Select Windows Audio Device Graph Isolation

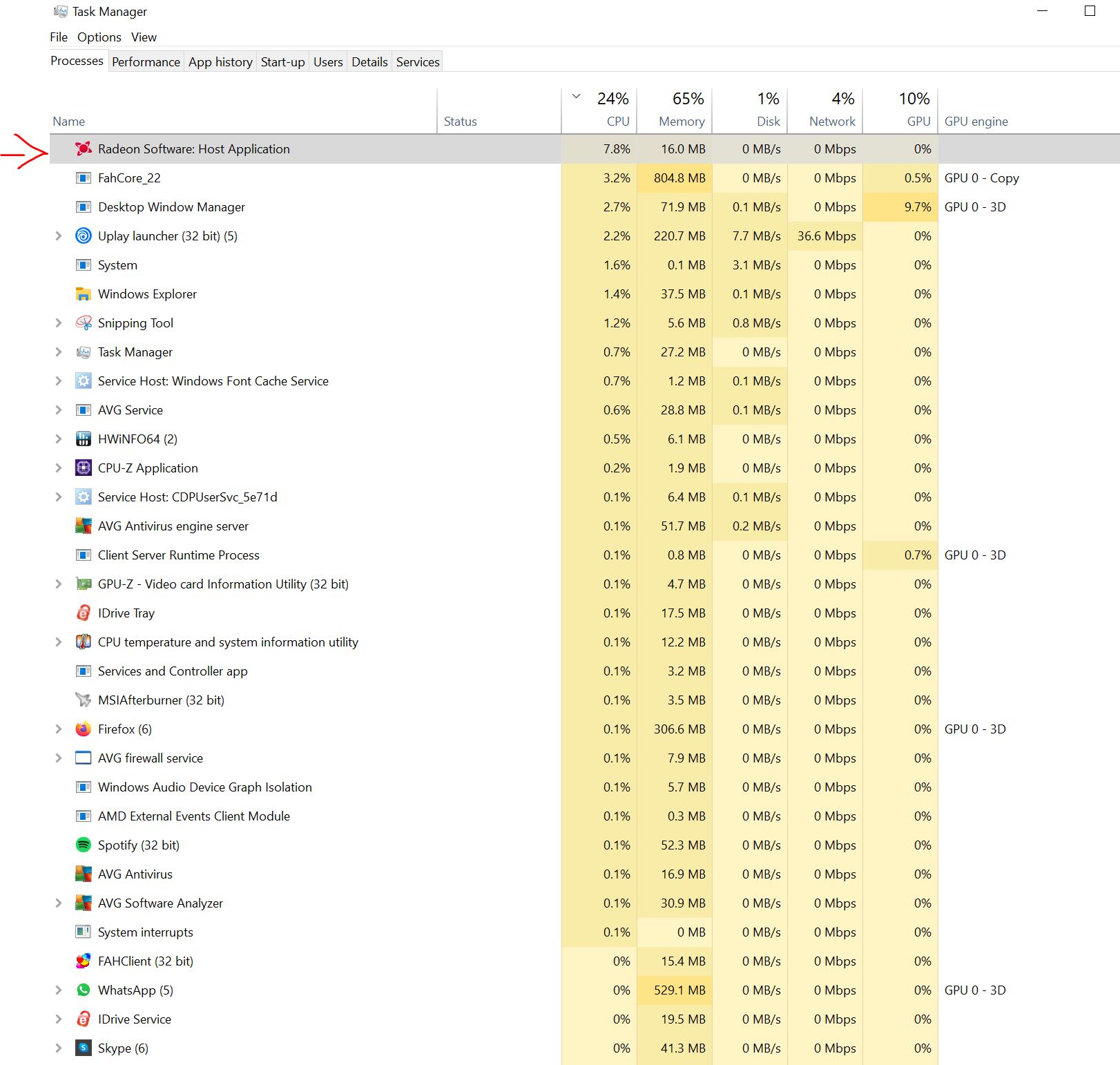(585, 787)
